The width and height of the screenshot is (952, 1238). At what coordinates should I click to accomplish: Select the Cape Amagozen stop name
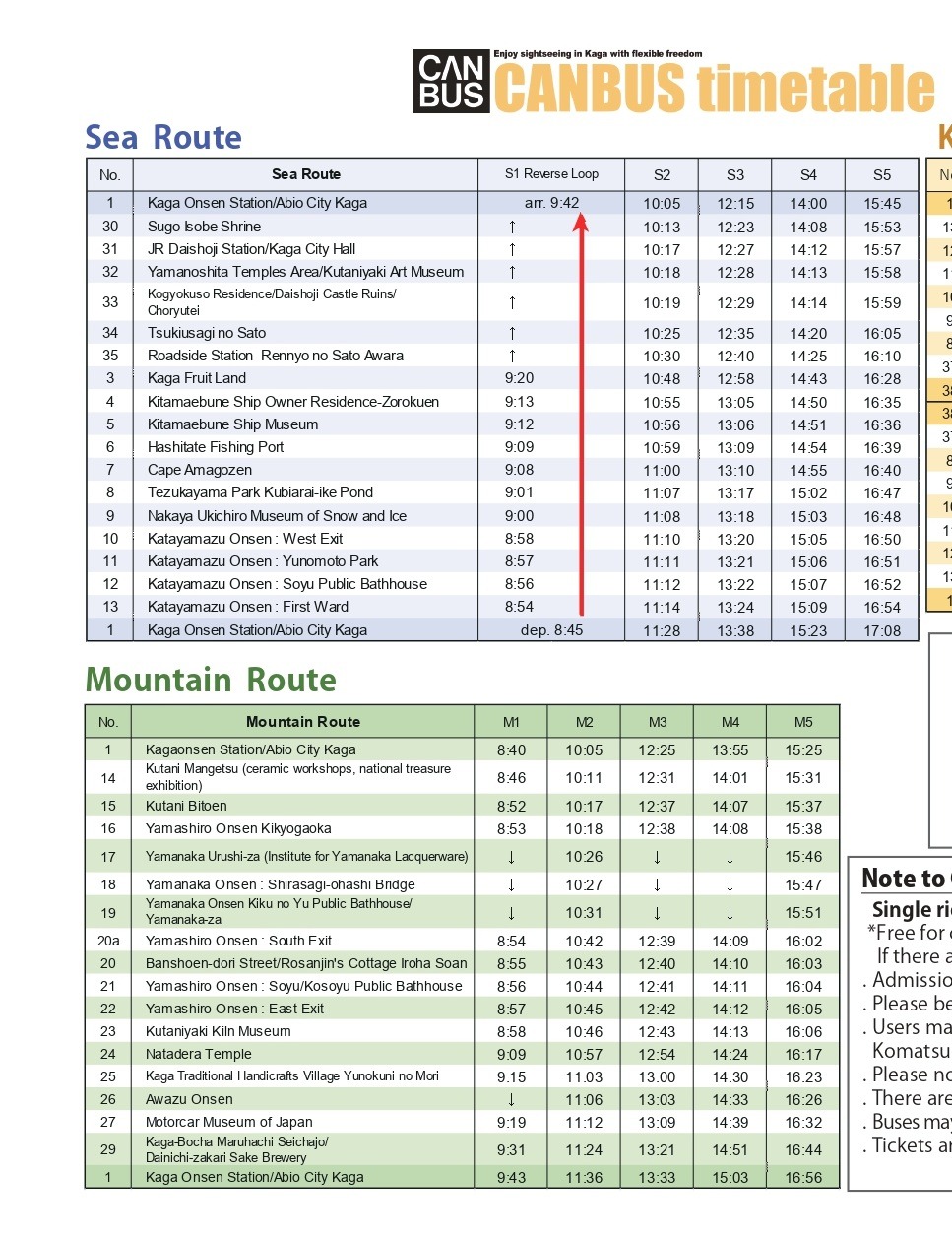click(x=200, y=470)
